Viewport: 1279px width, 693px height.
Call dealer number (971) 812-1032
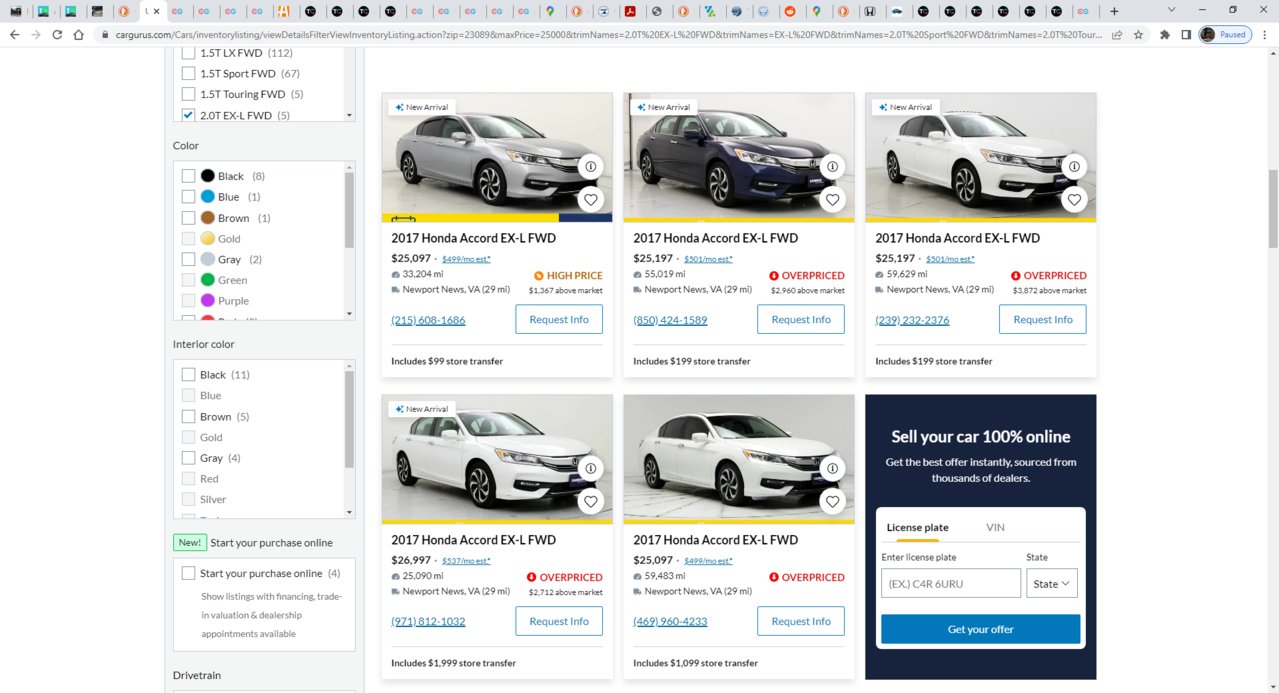(428, 621)
